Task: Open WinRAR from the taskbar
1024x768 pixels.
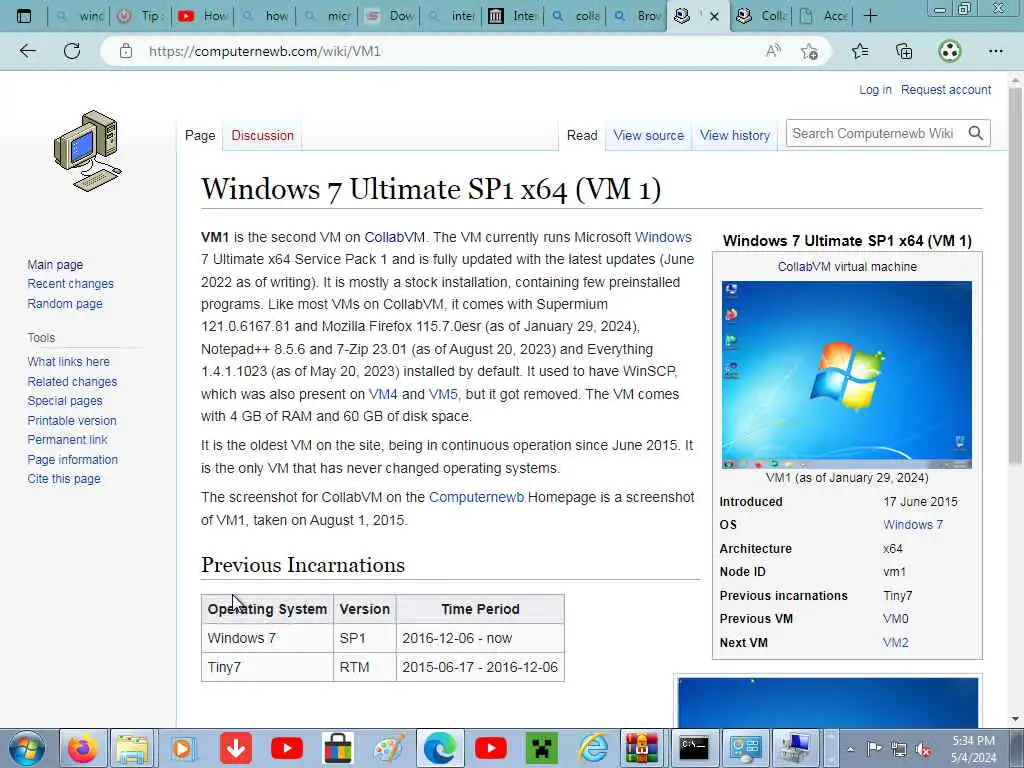Action: 643,748
